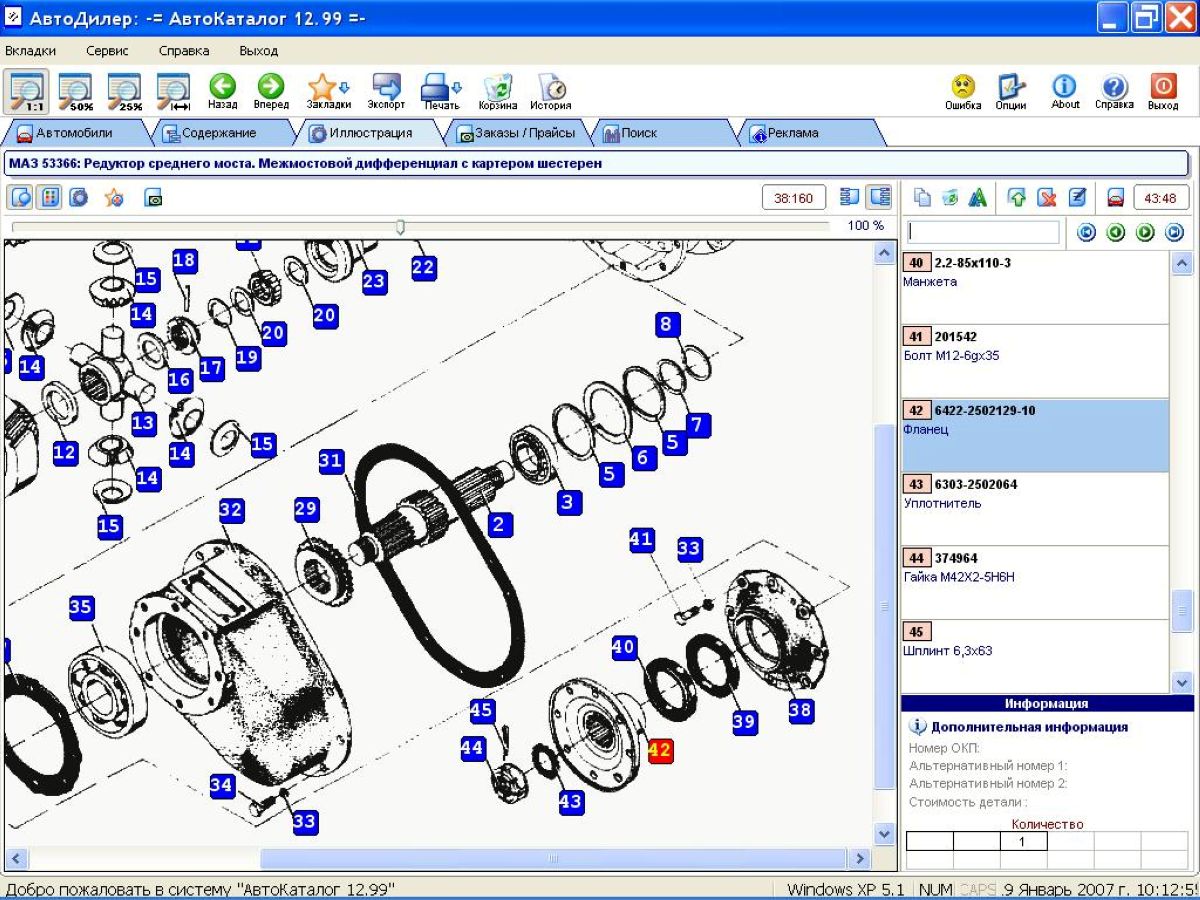Jump to first part with blue arrow
Image resolution: width=1200 pixels, height=900 pixels.
(x=1086, y=233)
